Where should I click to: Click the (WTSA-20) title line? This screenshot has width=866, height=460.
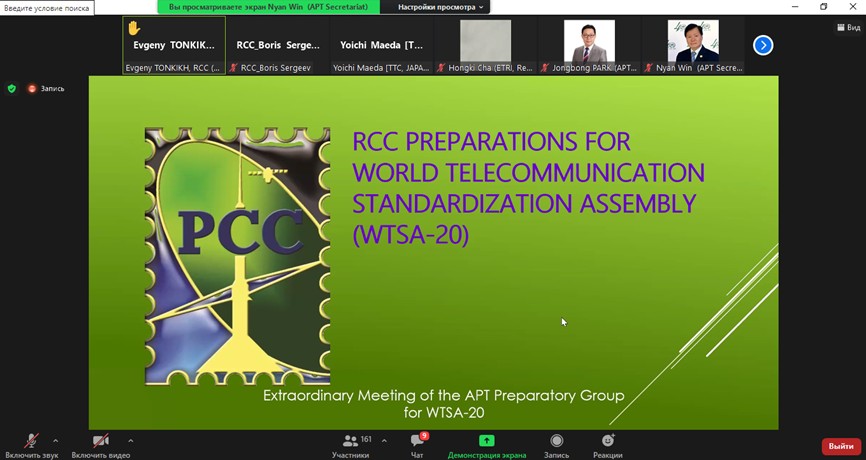[x=410, y=235]
